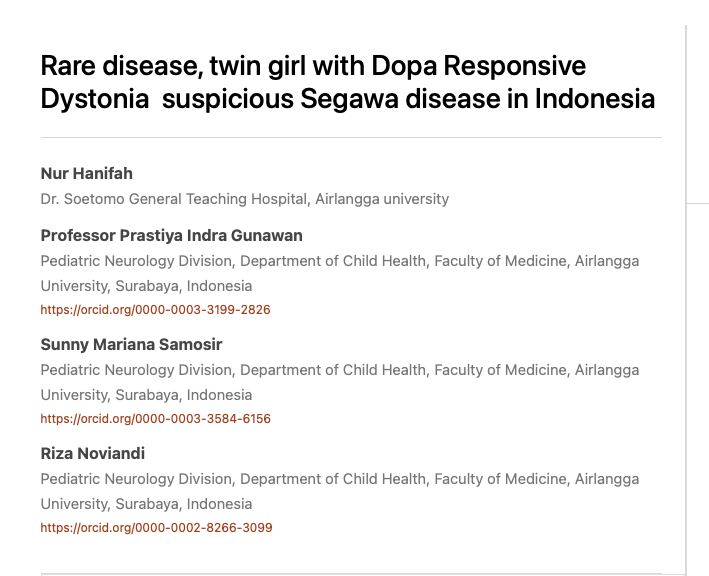Click Pediatric Neurology Division line under Samosir
Image resolution: width=709 pixels, height=576 pixels.
(x=339, y=370)
